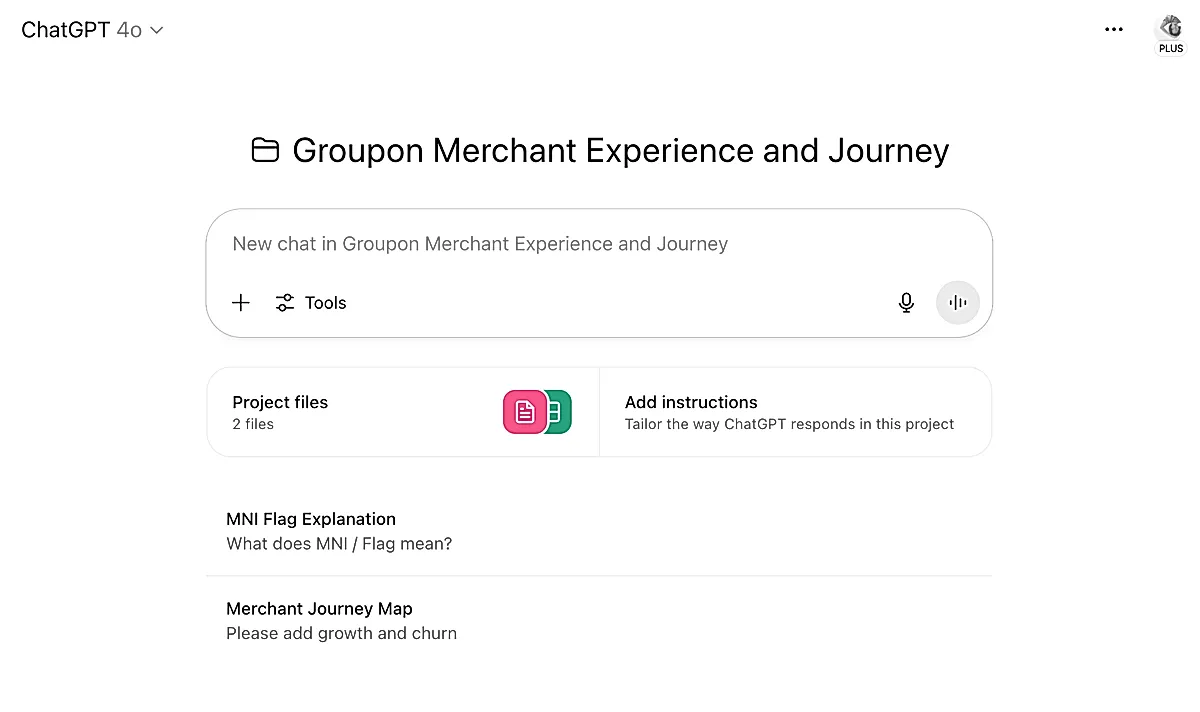Image resolution: width=1200 pixels, height=712 pixels.
Task: Open the Merchant Journey Map chat
Action: pyautogui.click(x=599, y=621)
